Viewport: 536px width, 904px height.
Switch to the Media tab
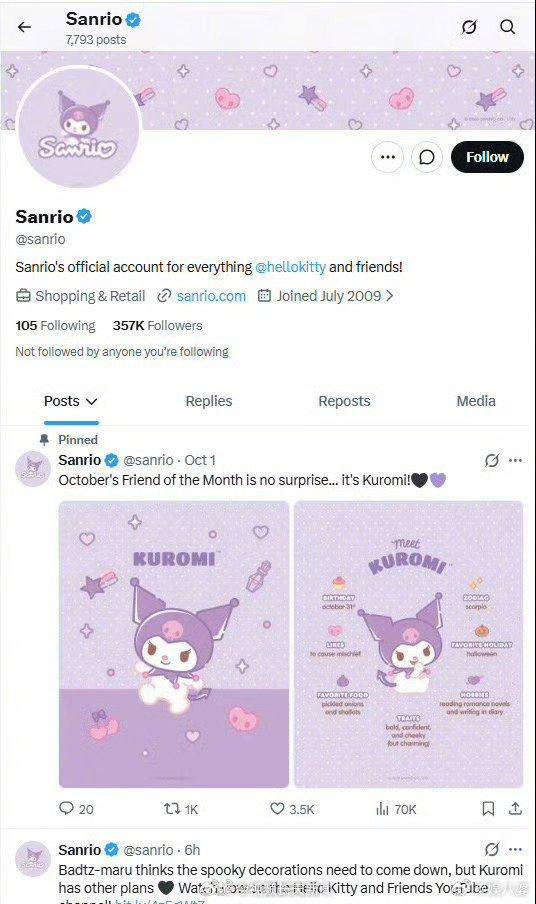476,401
